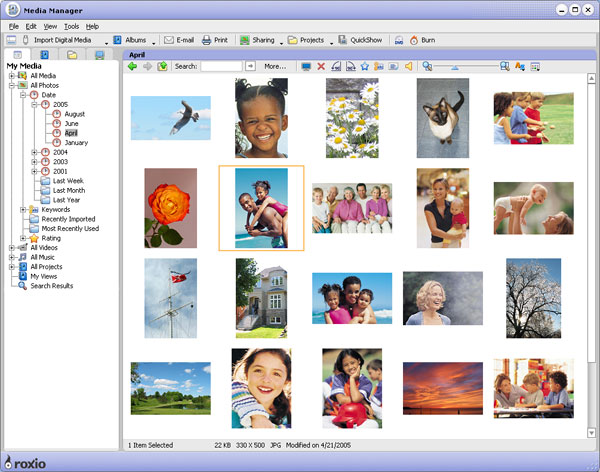Click the E-mail envelope toolbar icon
The width and height of the screenshot is (600, 472).
169,40
